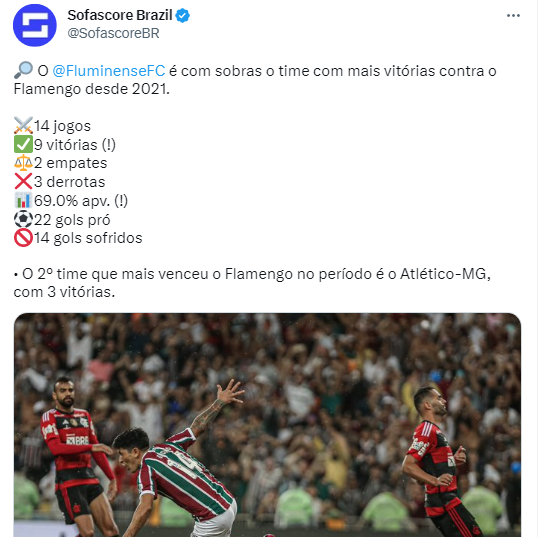This screenshot has width=542, height=537.
Task: Open the attached match photo
Action: pos(267,425)
